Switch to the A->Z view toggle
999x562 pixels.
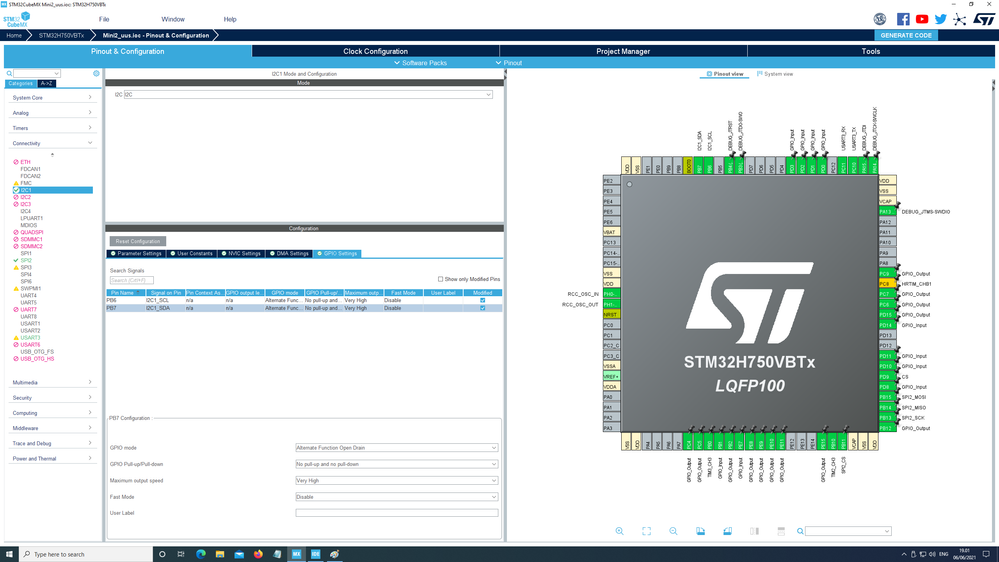pyautogui.click(x=47, y=83)
